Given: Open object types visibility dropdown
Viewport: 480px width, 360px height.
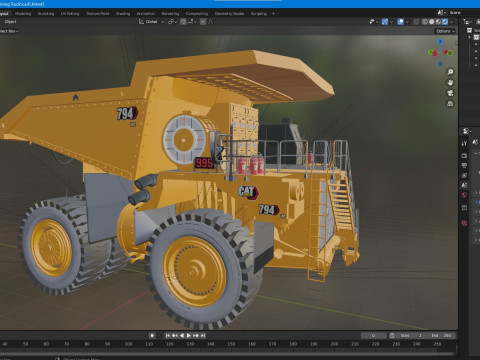Looking at the screenshot, I should tap(374, 22).
